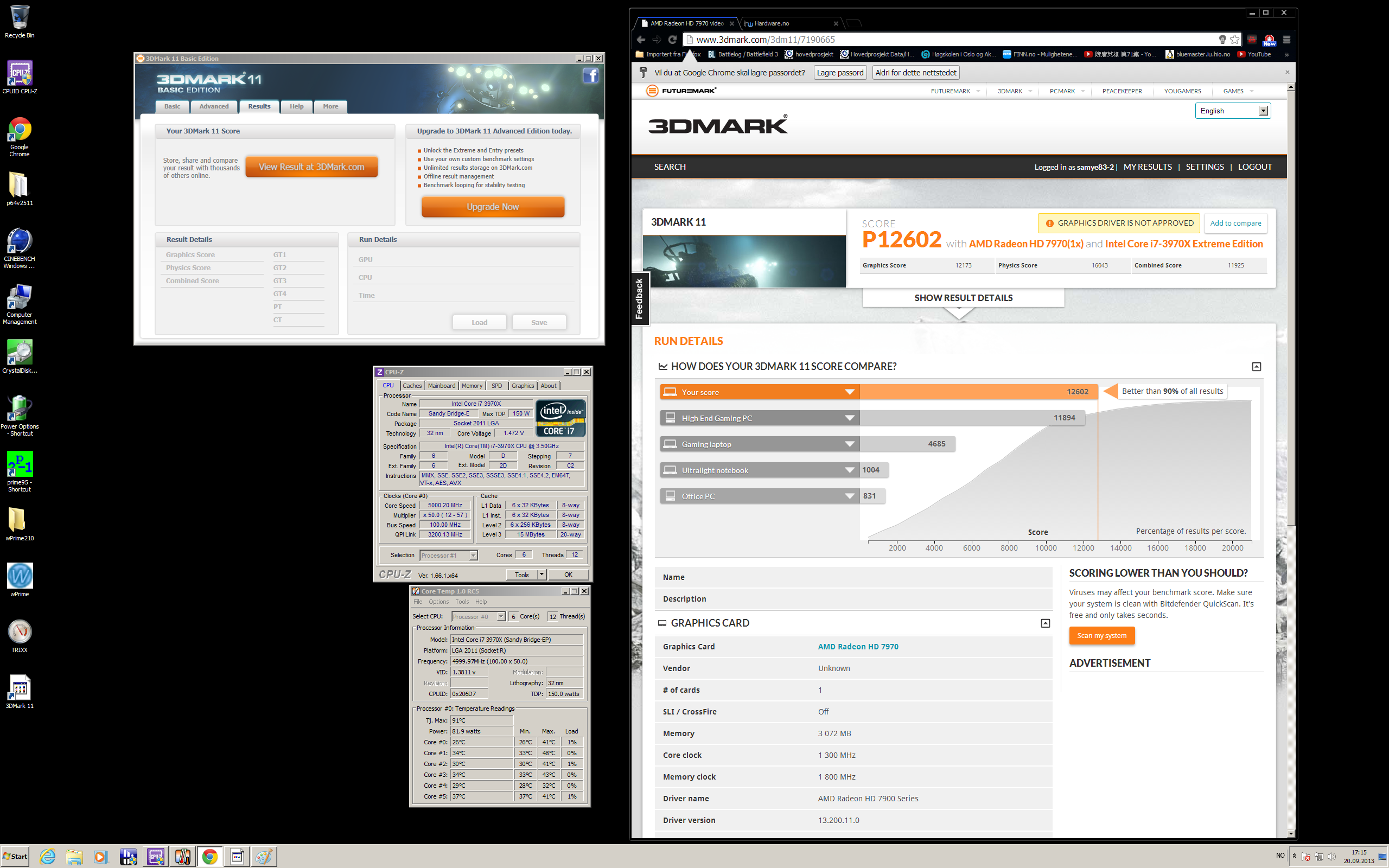Viewport: 1389px width, 868px height.
Task: Select the TRIXX desktop icon
Action: point(20,635)
